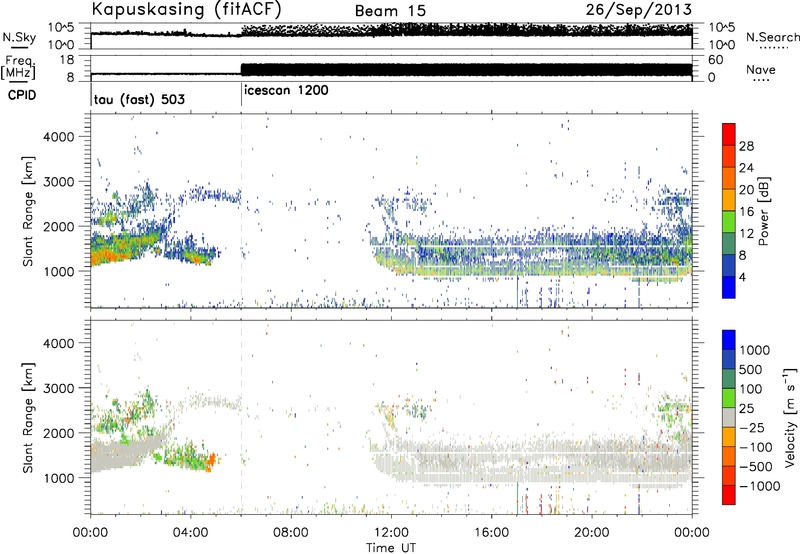Click the "Kapuskasing (fitACF)" plot title

186,9
